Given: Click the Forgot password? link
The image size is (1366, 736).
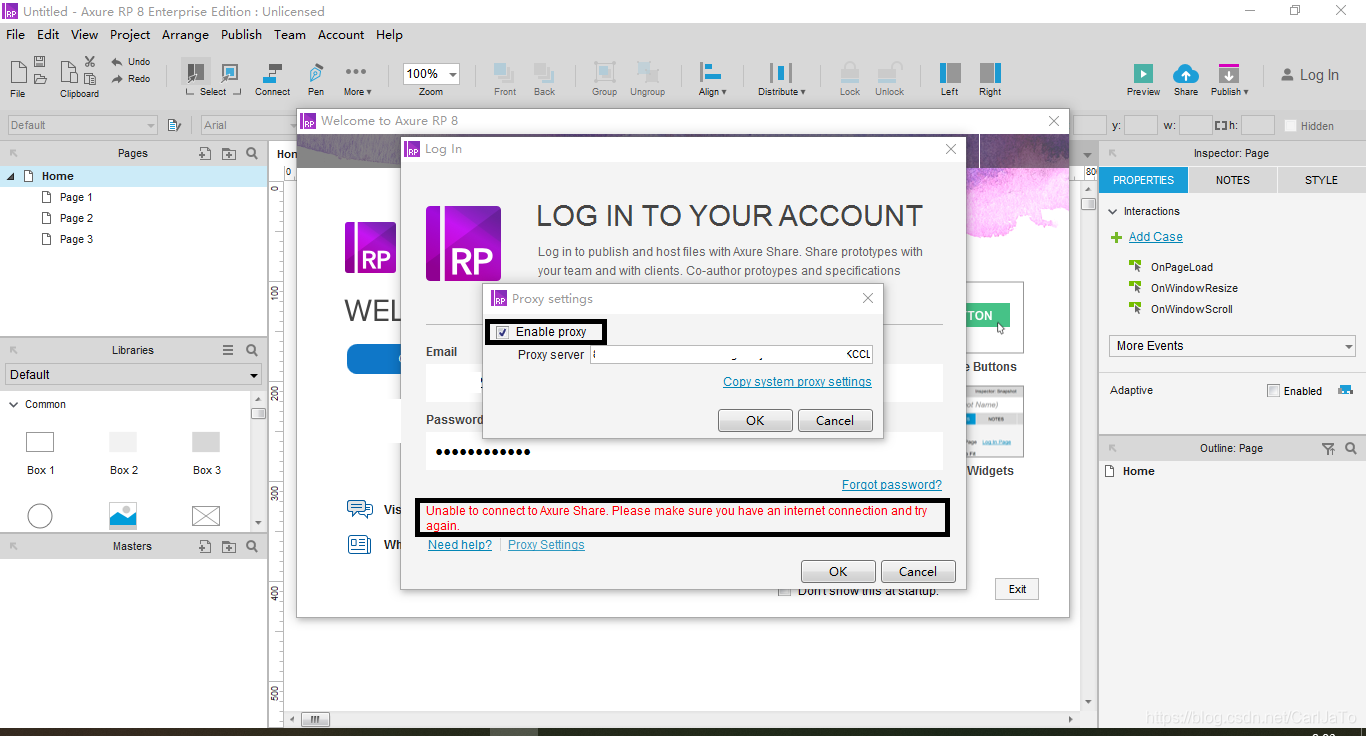Looking at the screenshot, I should click(x=892, y=485).
